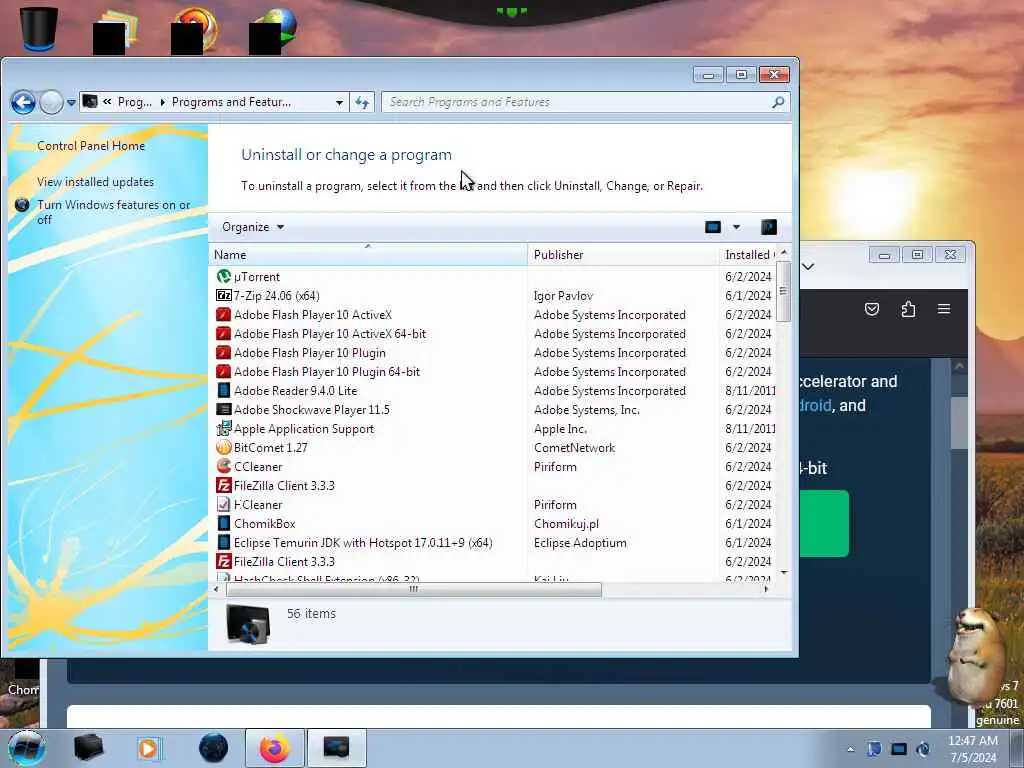Select the FCleaner program icon
Viewport: 1024px width, 768px height.
pyautogui.click(x=223, y=504)
